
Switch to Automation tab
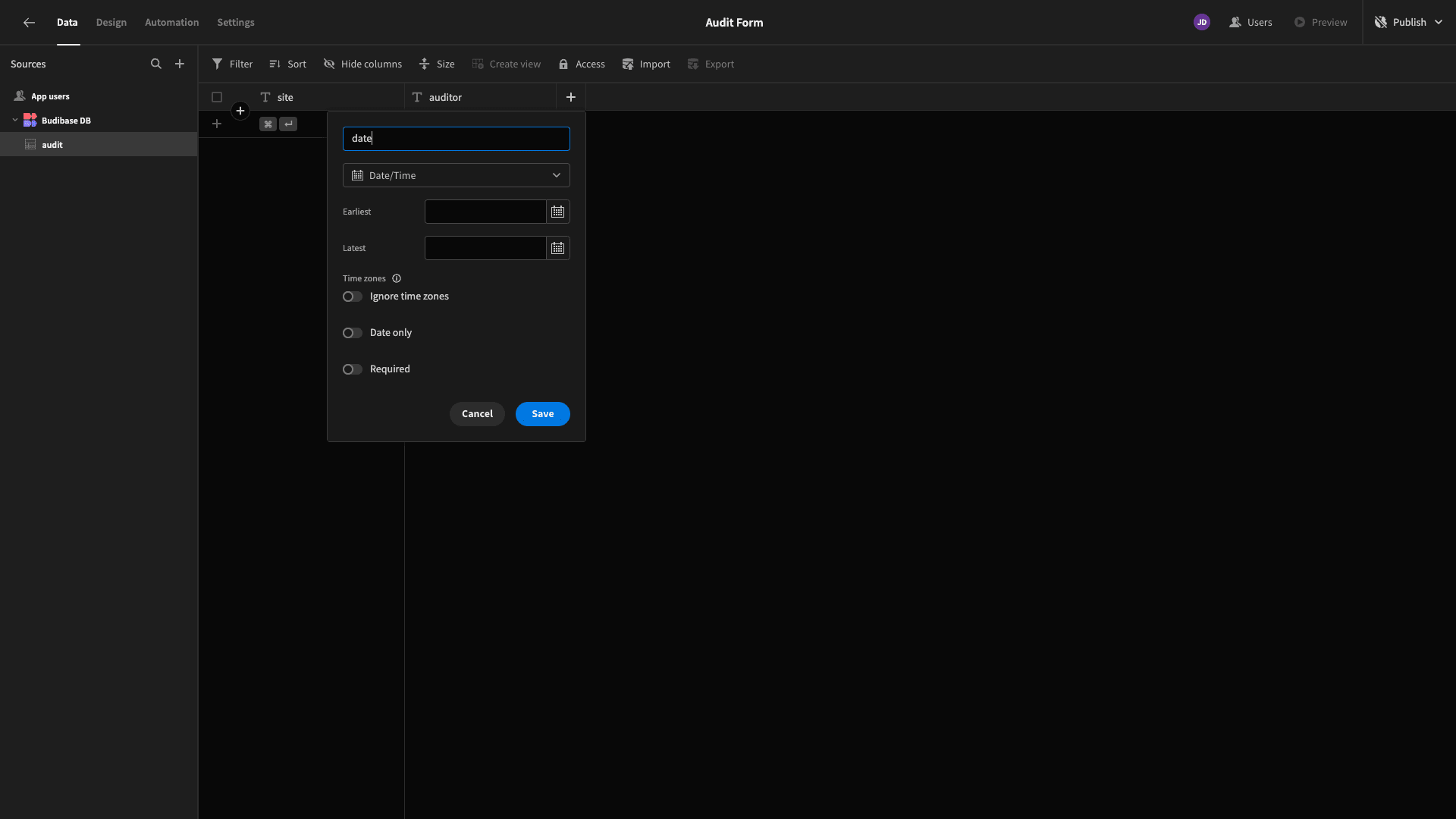point(172,23)
